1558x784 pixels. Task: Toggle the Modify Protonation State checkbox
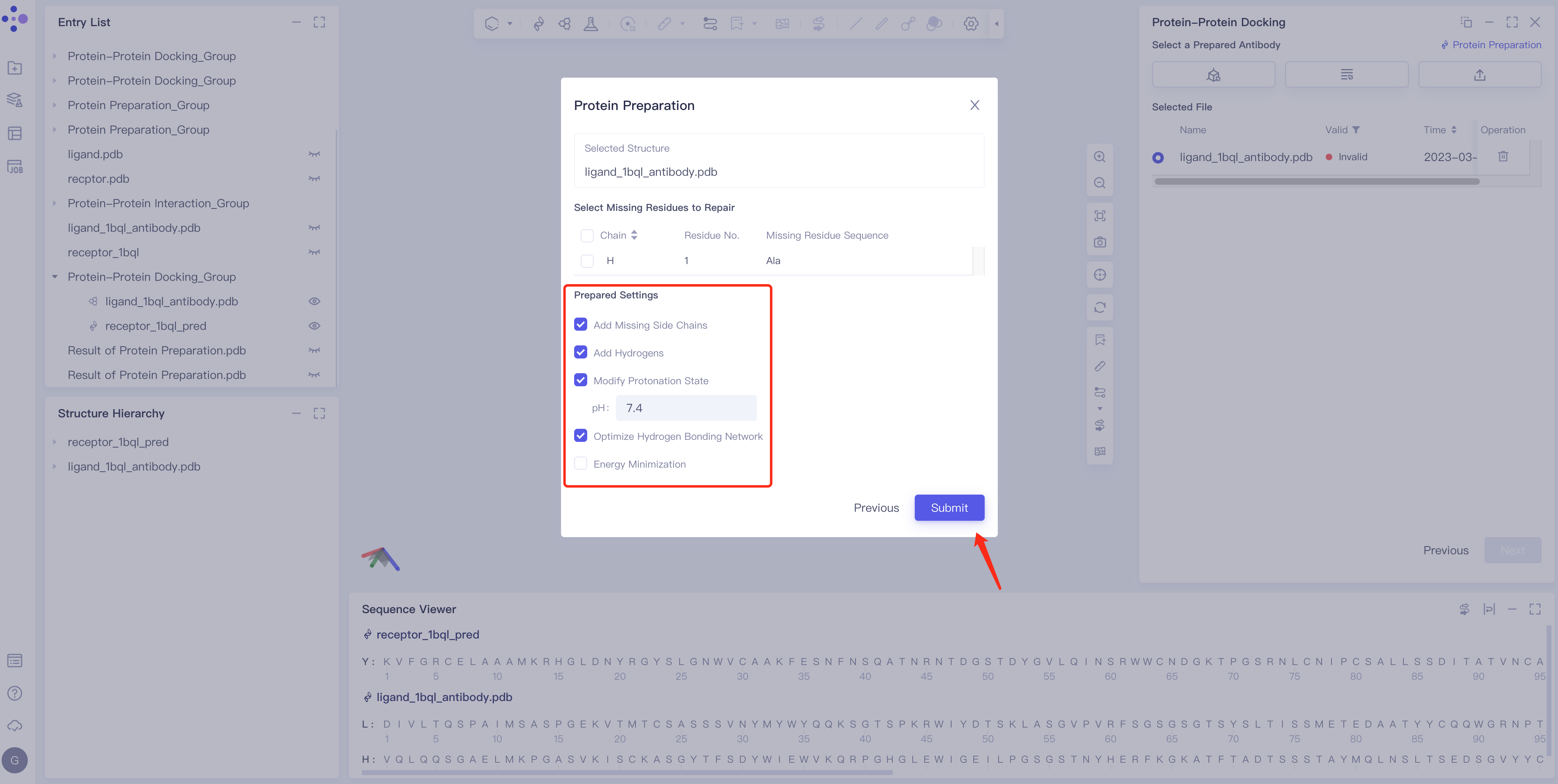point(581,380)
